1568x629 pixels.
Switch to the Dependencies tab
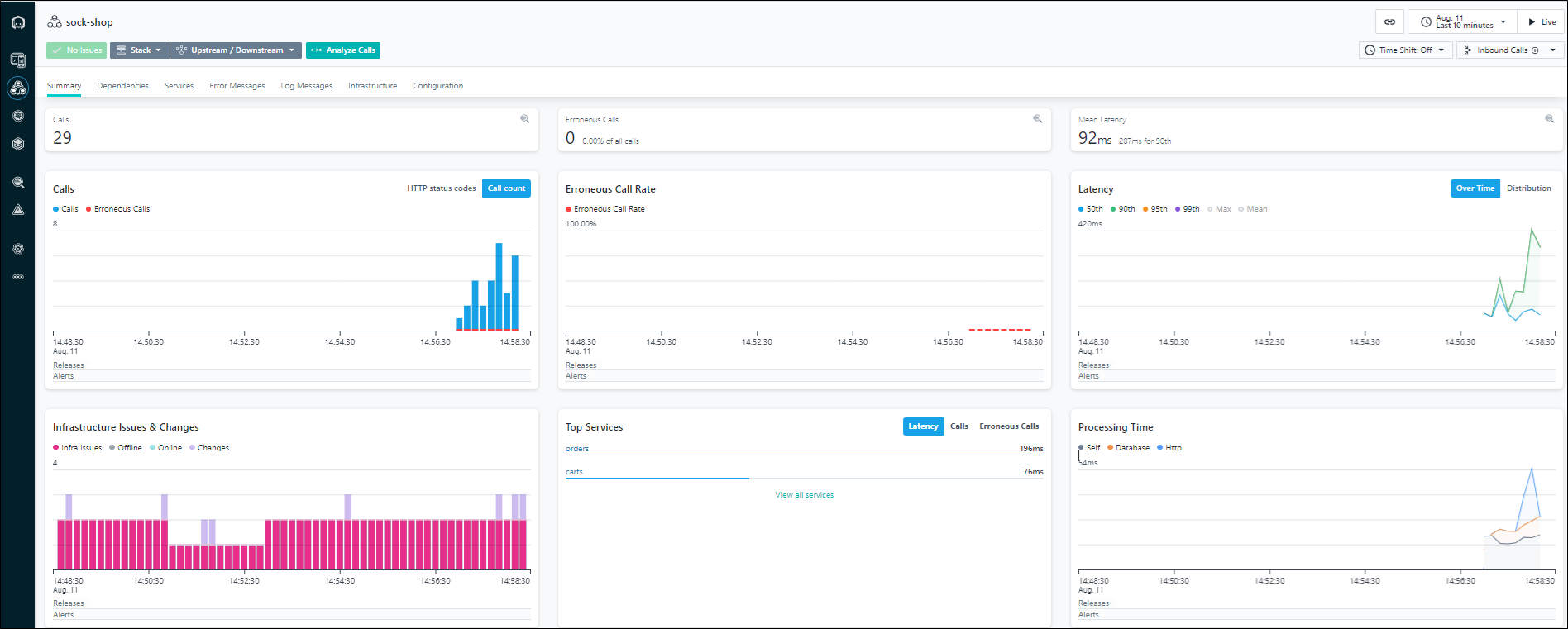[122, 86]
